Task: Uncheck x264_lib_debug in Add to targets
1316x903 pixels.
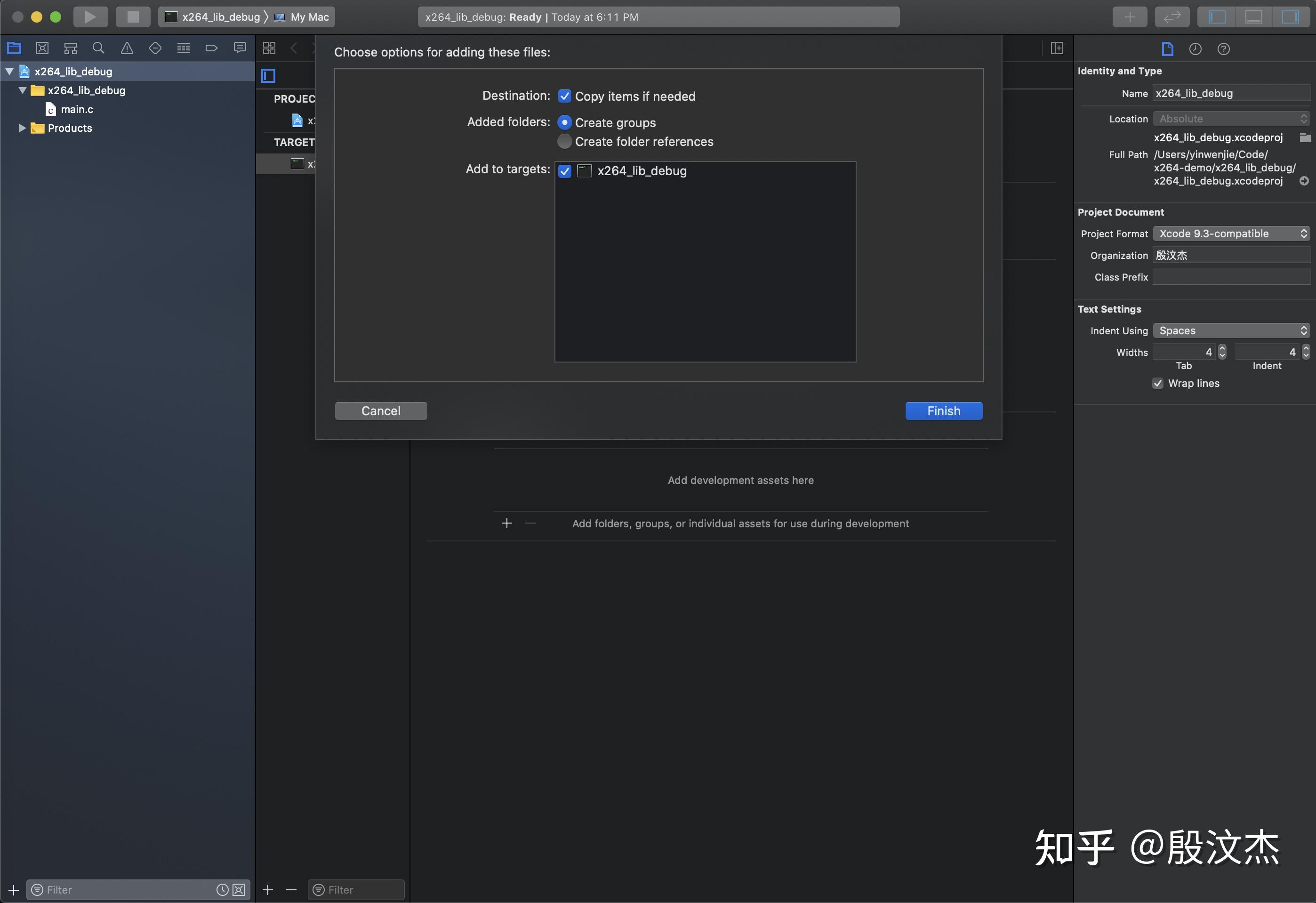Action: click(x=564, y=170)
